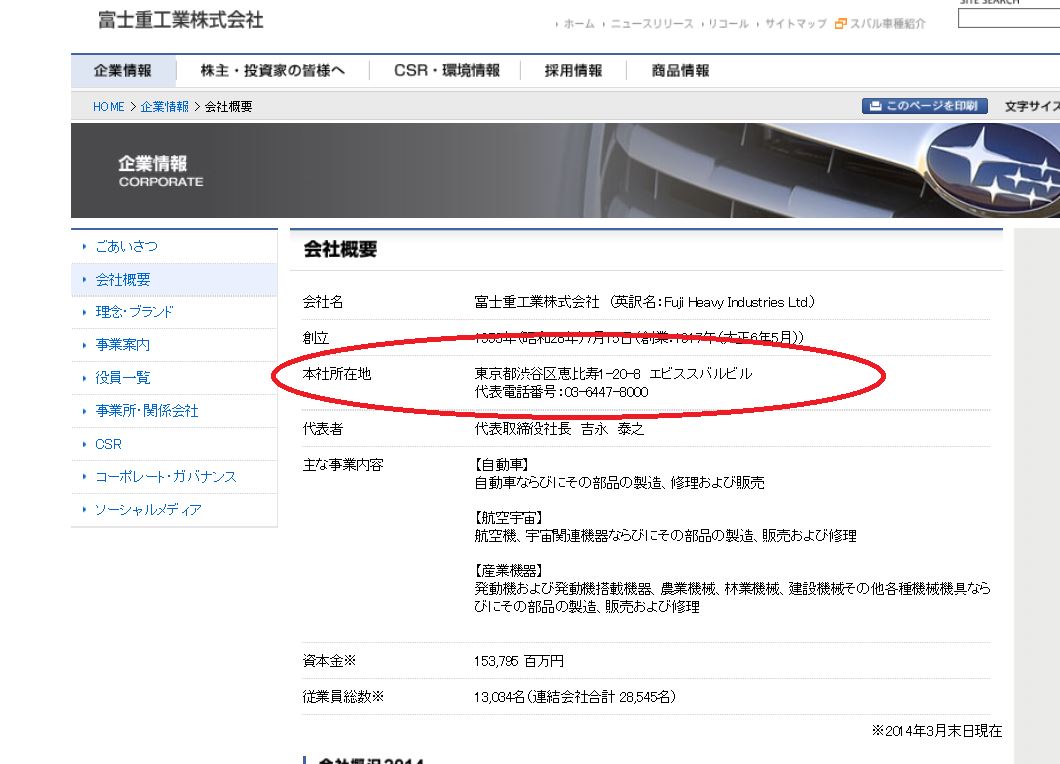This screenshot has width=1060, height=764.
Task: Select the 株主・投資家の皆様へ navigation tab
Action: (272, 70)
